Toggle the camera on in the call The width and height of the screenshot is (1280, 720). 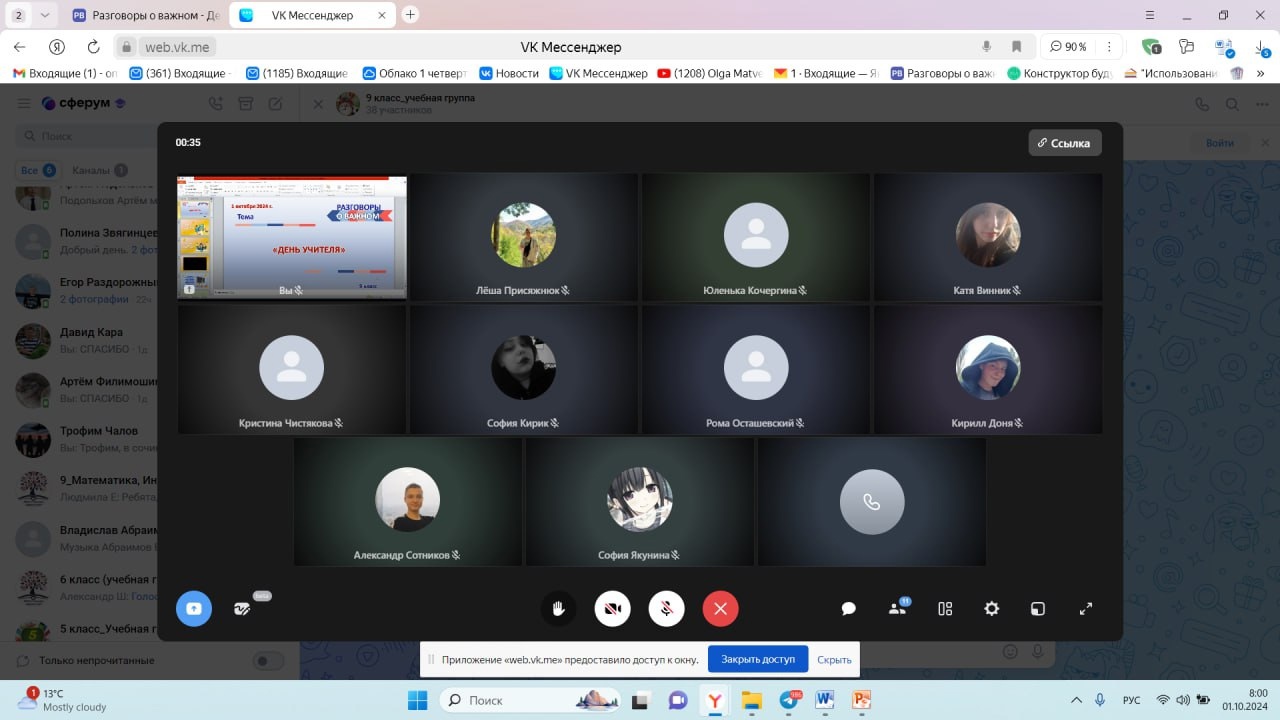tap(613, 608)
